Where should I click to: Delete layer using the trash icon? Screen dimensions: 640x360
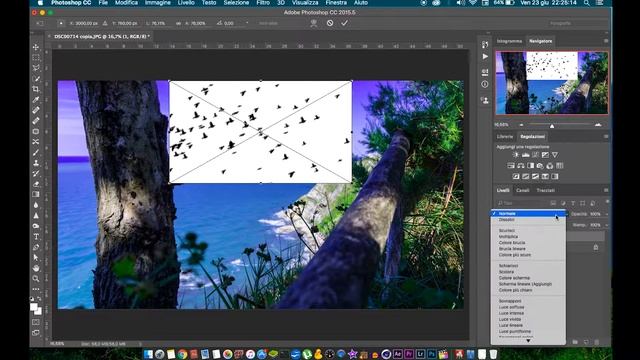(596, 342)
